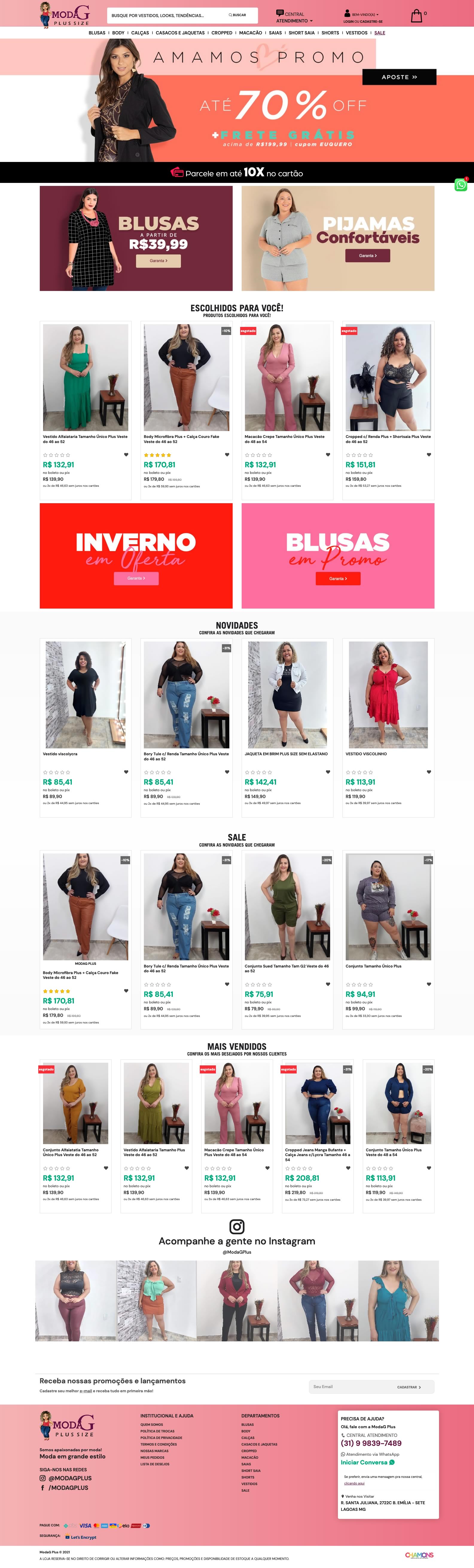Click the ModaG Plus Size header logo

[x=65, y=15]
